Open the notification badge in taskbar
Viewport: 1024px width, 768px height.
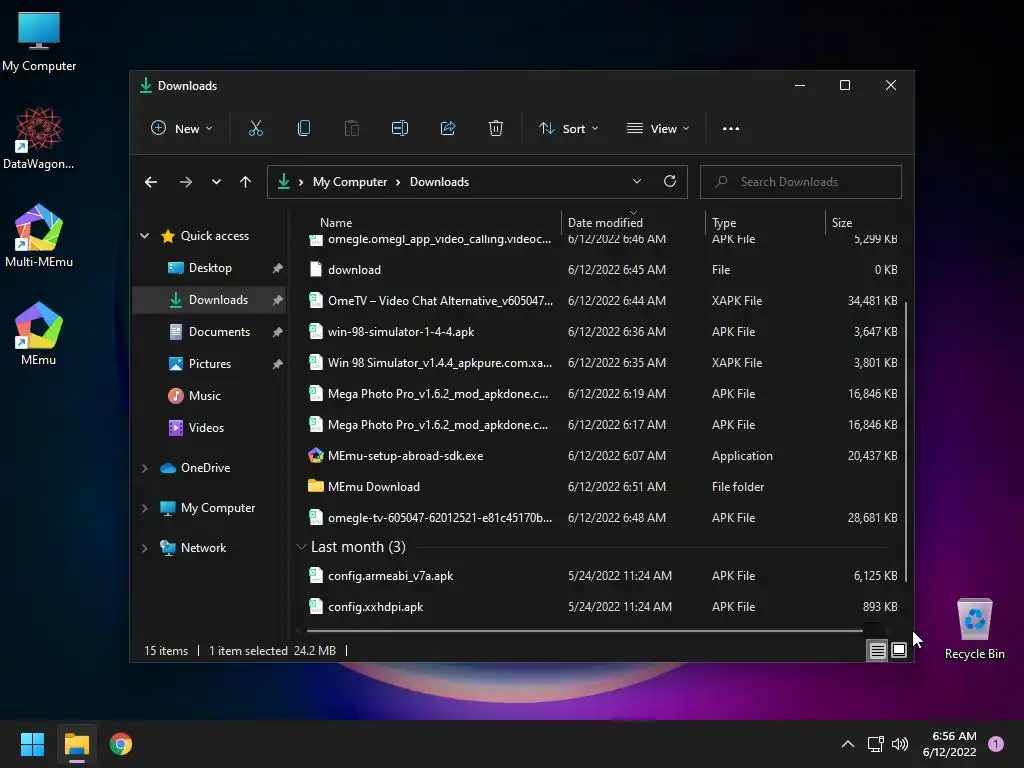tap(996, 743)
